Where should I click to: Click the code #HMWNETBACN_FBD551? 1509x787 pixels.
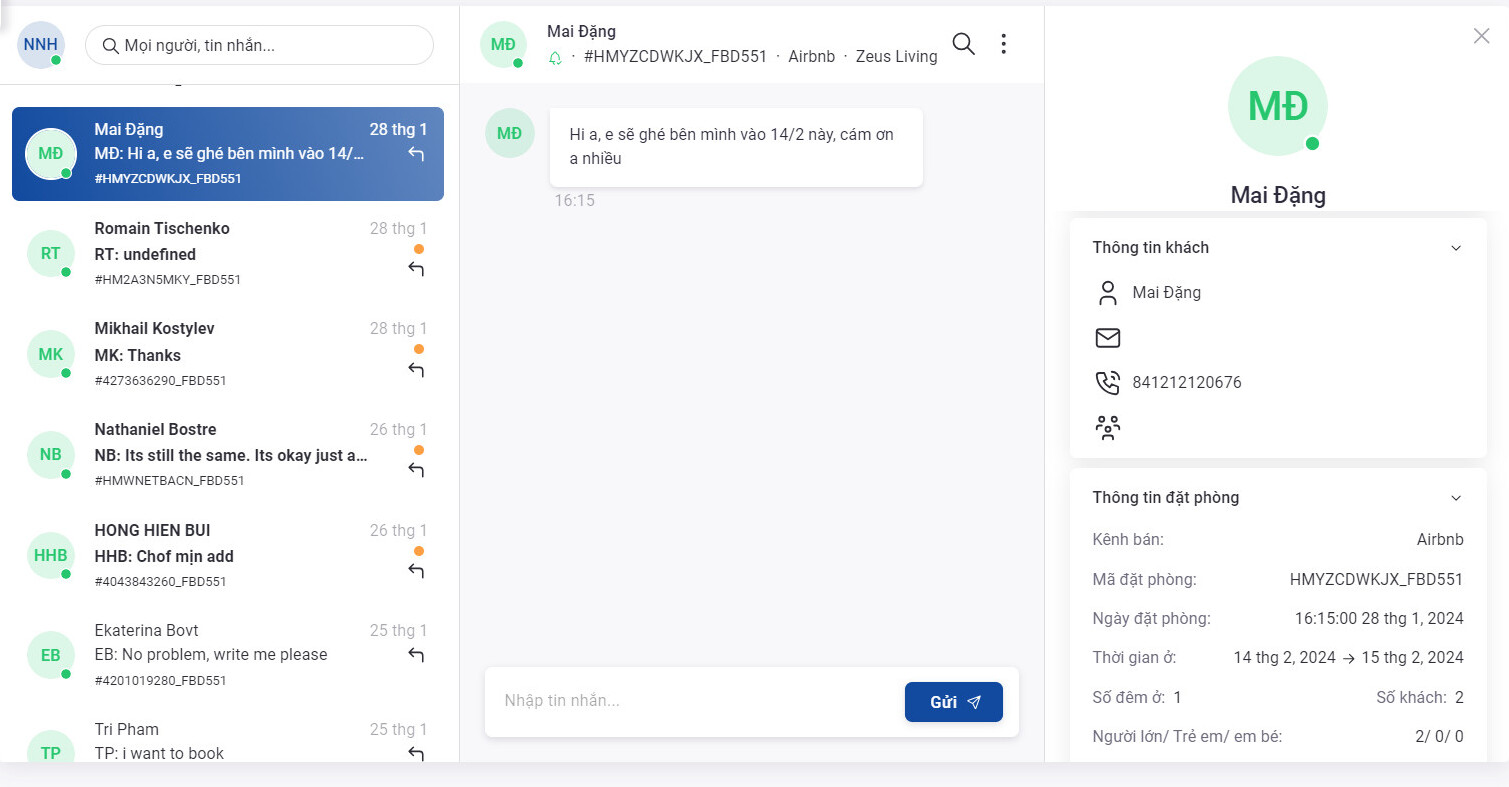pos(170,481)
